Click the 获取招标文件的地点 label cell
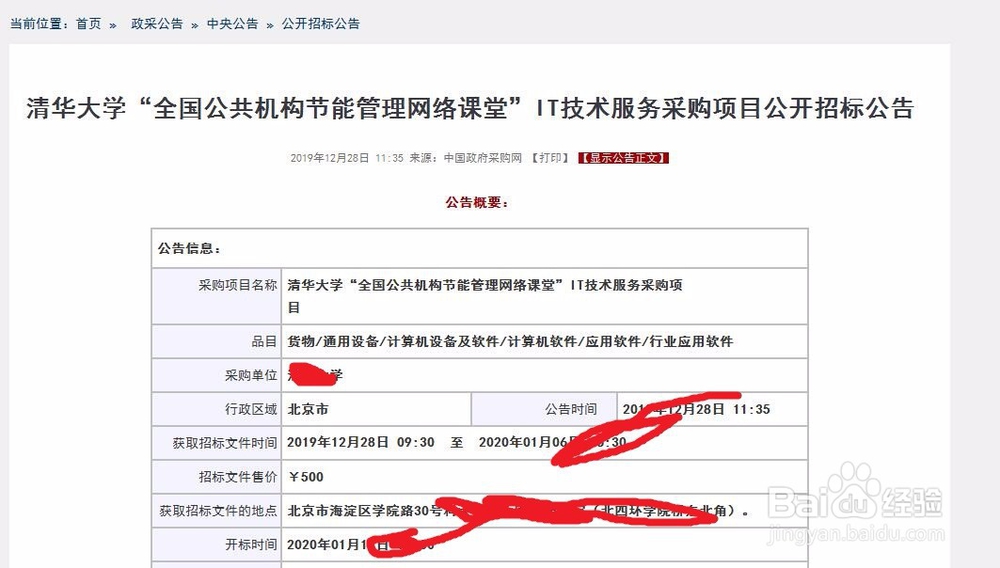This screenshot has width=1000, height=568. click(x=217, y=510)
